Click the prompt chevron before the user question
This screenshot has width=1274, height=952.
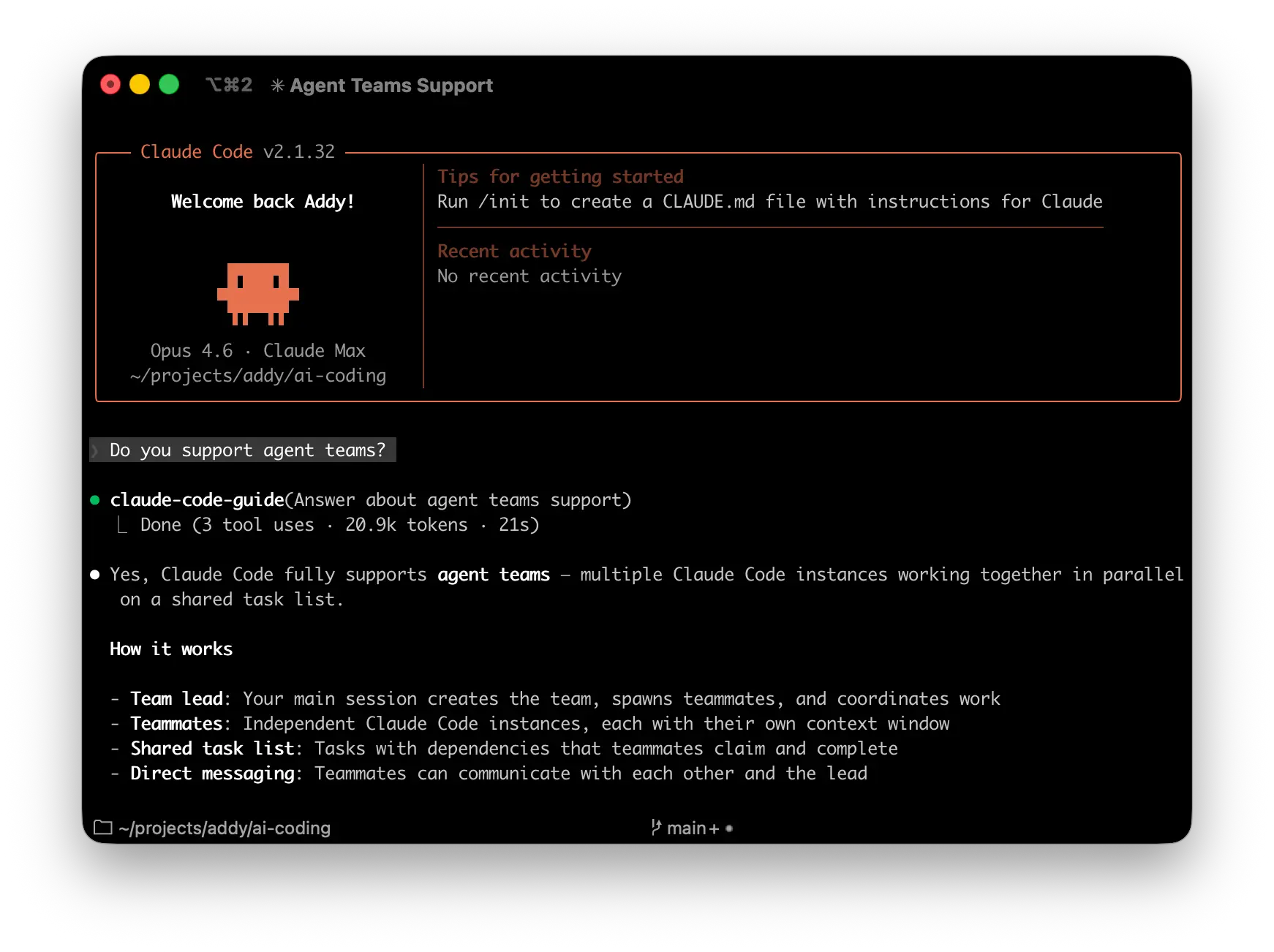[97, 450]
